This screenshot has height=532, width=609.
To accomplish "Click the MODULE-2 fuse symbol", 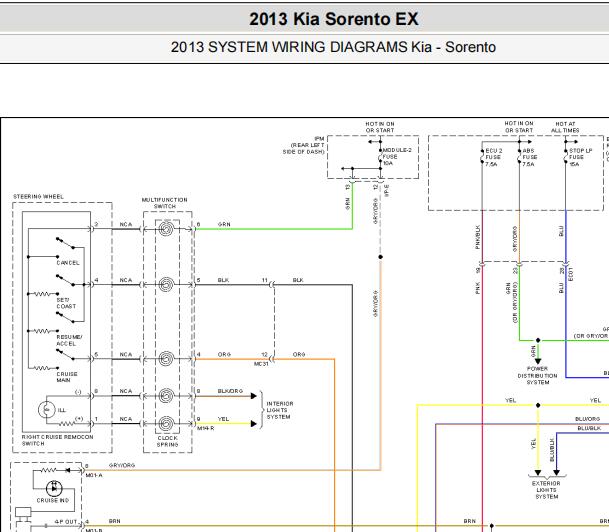I will point(381,158).
